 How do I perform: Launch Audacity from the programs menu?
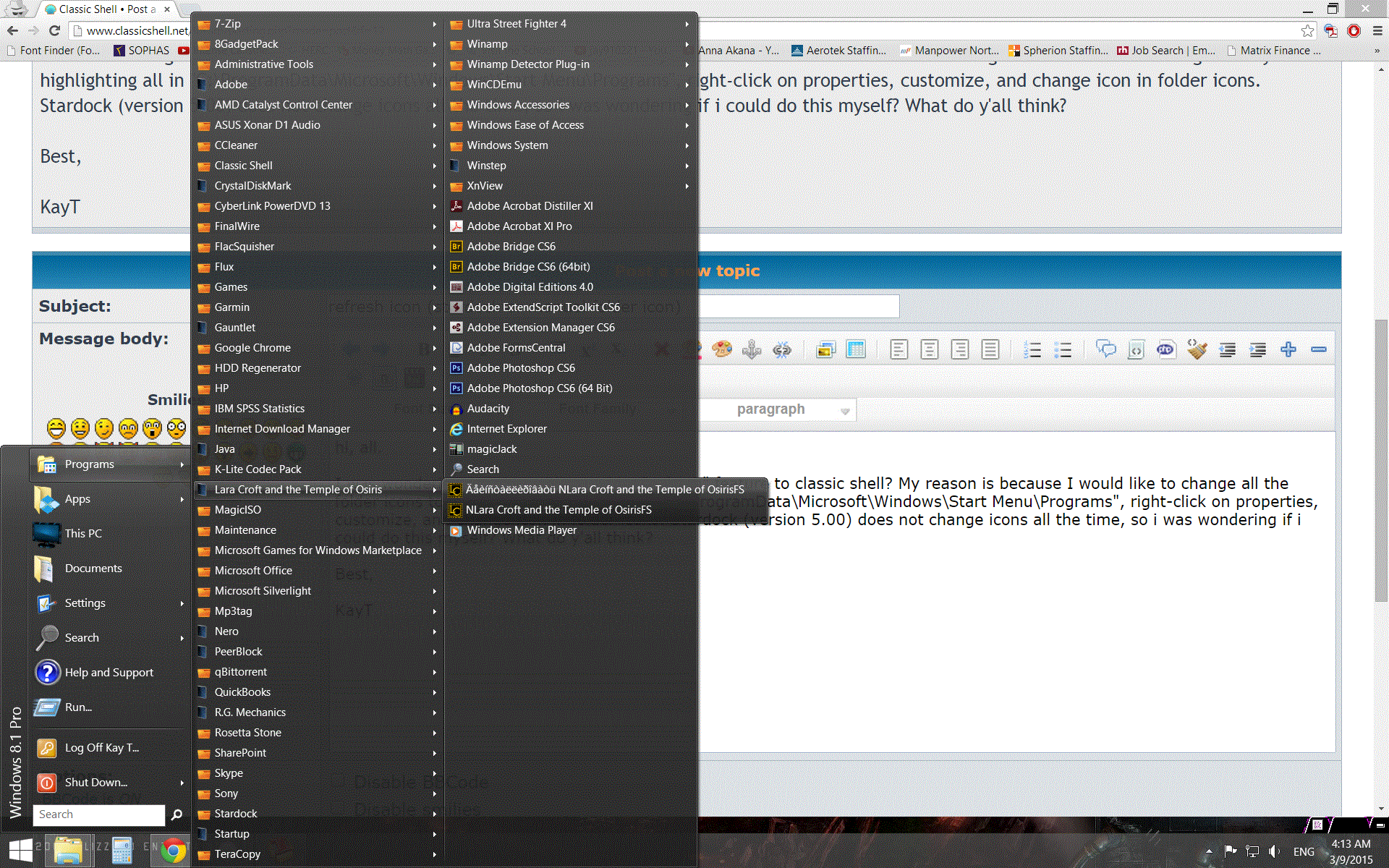tap(488, 409)
